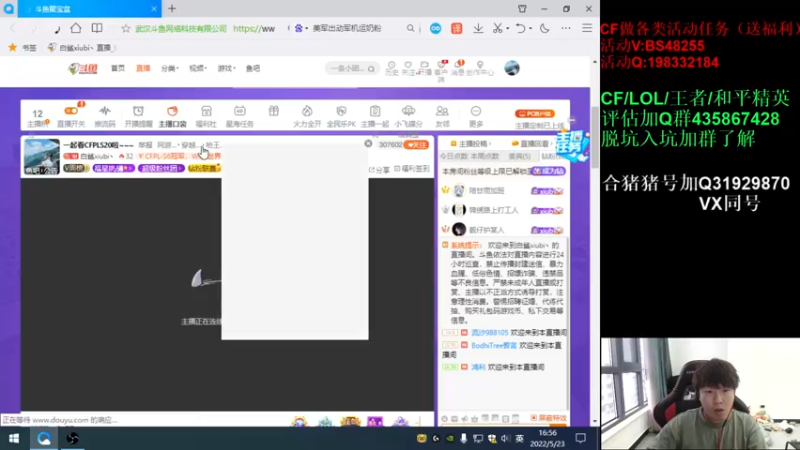800x450 pixels.
Task: Open the undo history dropdown arrow
Action: [x=531, y=29]
